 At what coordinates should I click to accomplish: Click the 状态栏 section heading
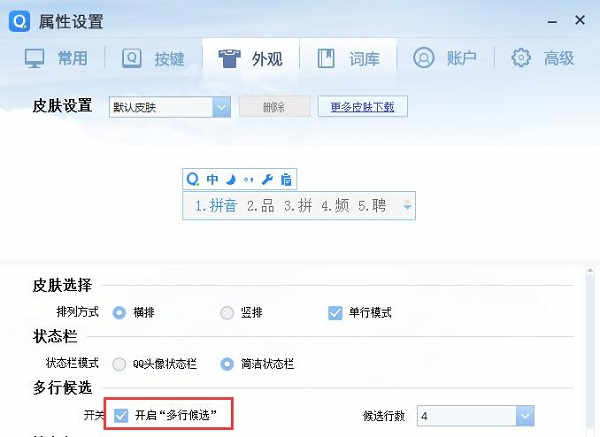pos(55,337)
